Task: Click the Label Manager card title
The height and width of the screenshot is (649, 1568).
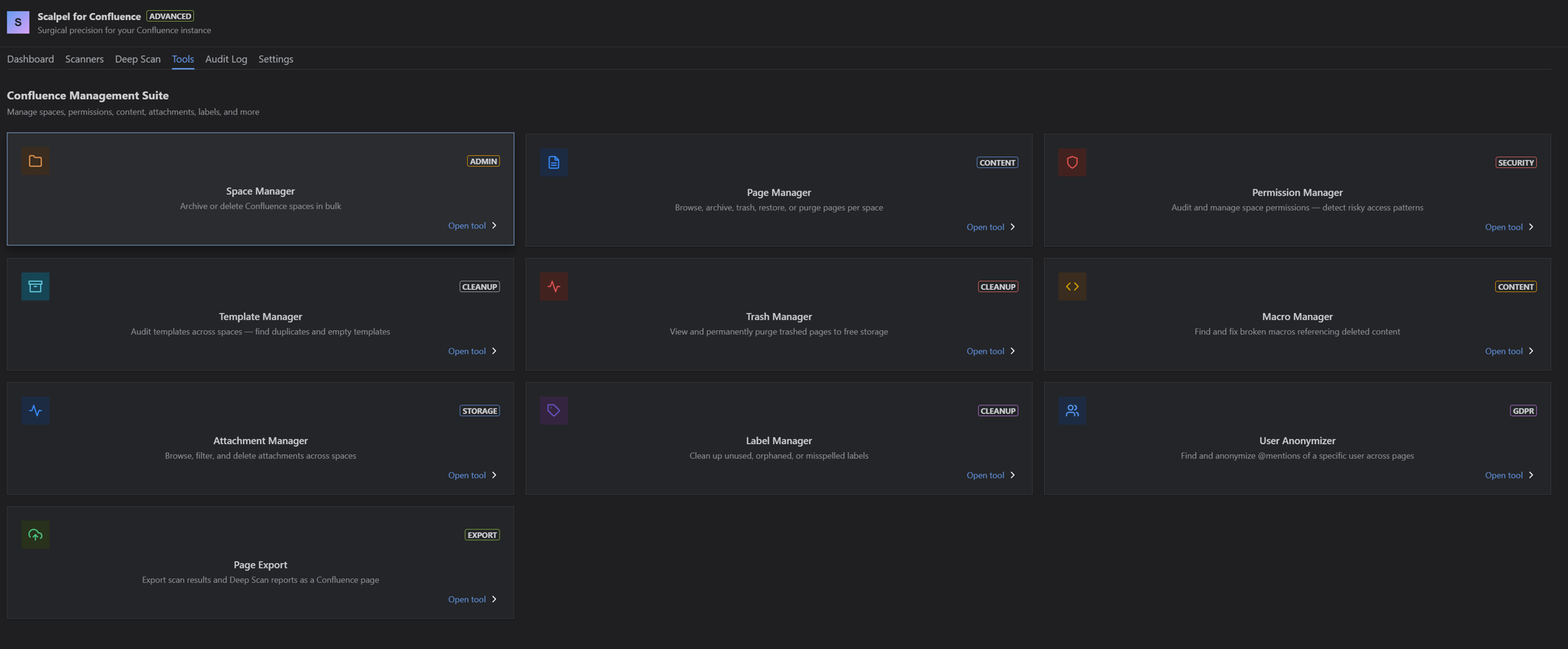Action: pyautogui.click(x=779, y=441)
